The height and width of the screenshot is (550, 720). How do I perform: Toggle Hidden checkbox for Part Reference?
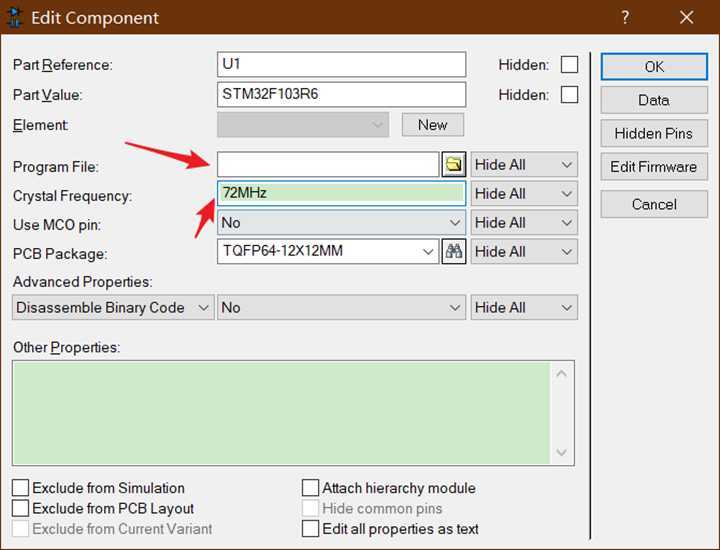[x=569, y=65]
